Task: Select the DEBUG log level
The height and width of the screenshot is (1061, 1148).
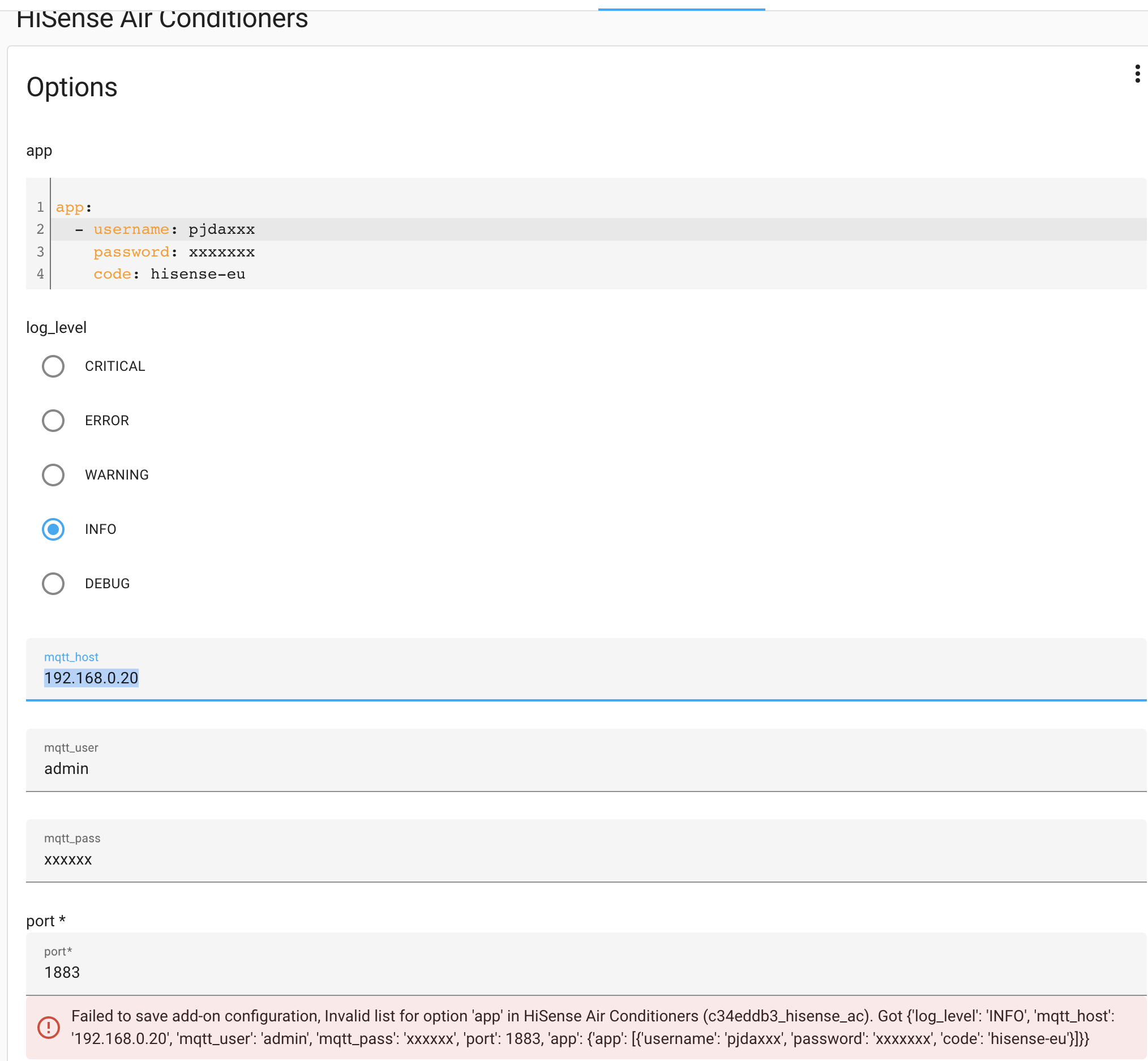Action: click(53, 584)
